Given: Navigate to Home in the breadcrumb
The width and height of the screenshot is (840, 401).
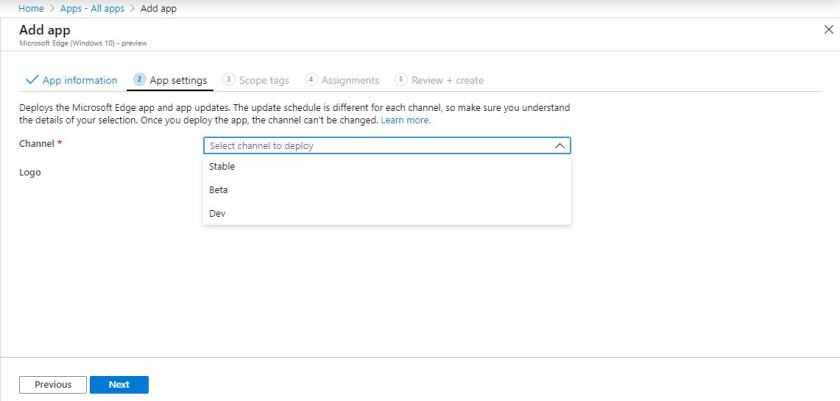Looking at the screenshot, I should point(31,9).
